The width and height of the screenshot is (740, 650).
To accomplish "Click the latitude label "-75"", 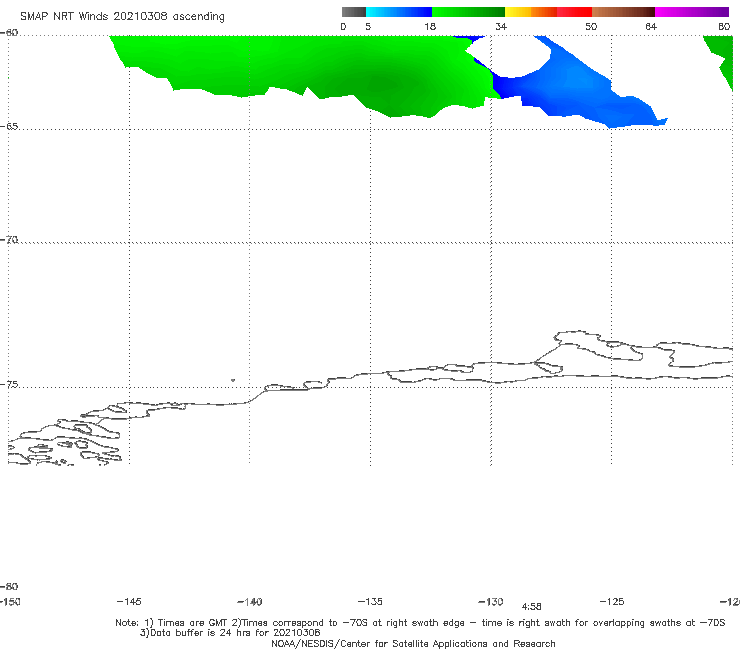I will 9,384.
